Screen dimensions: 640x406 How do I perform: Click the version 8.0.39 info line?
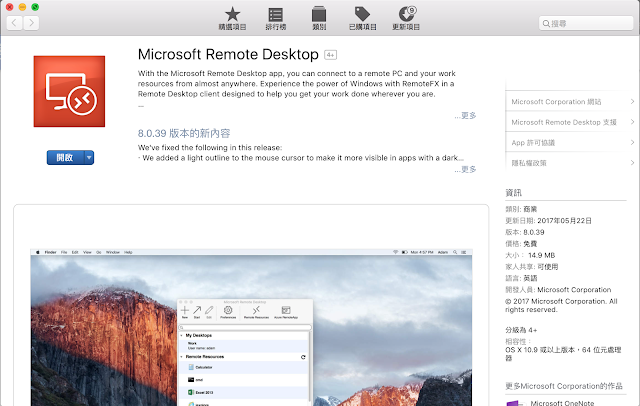coord(525,232)
